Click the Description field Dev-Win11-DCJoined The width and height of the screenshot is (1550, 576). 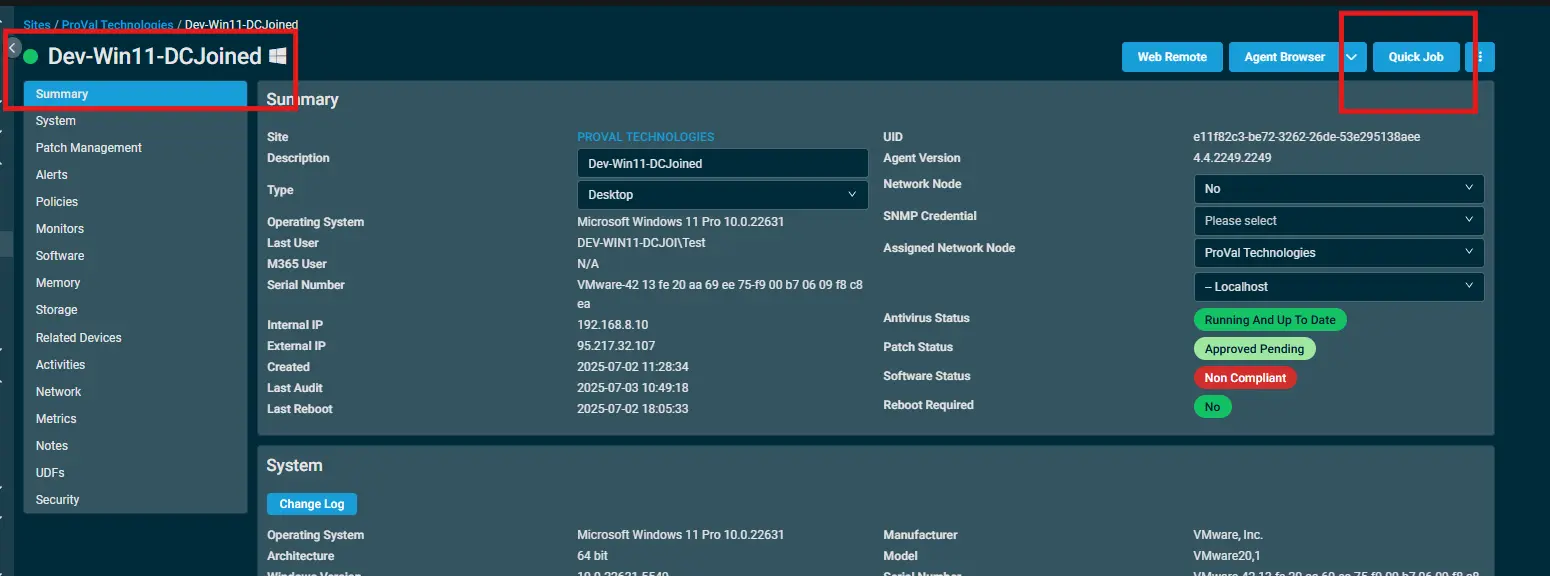click(722, 163)
